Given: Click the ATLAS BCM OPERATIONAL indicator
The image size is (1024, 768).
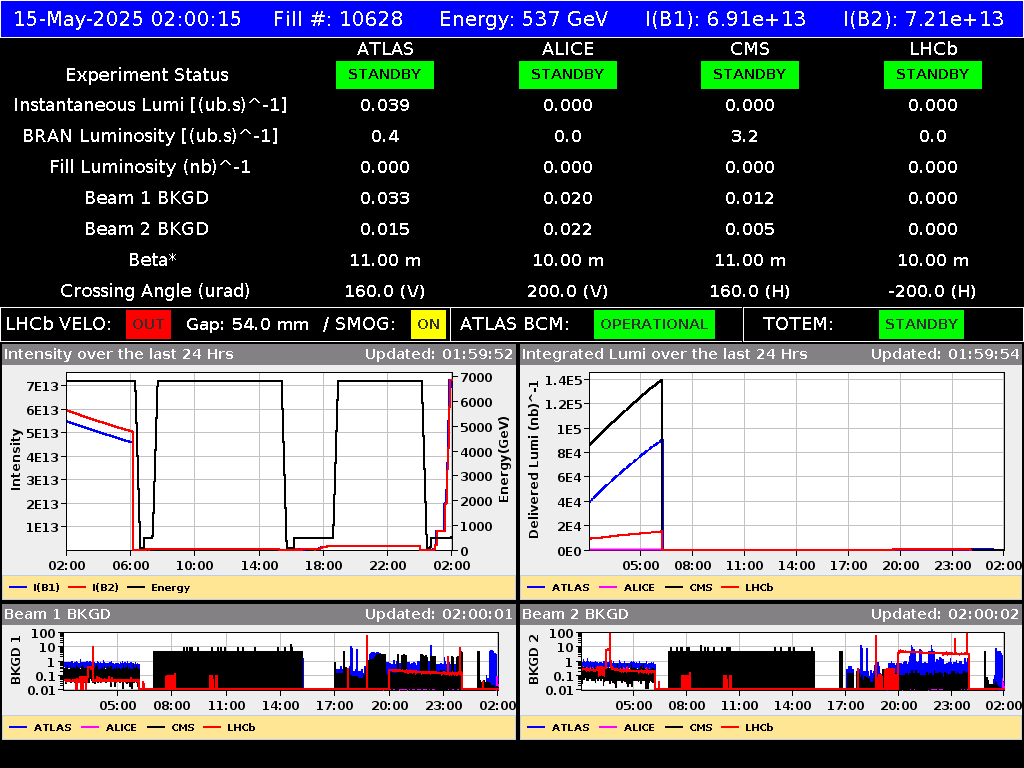Looking at the screenshot, I should tap(654, 324).
